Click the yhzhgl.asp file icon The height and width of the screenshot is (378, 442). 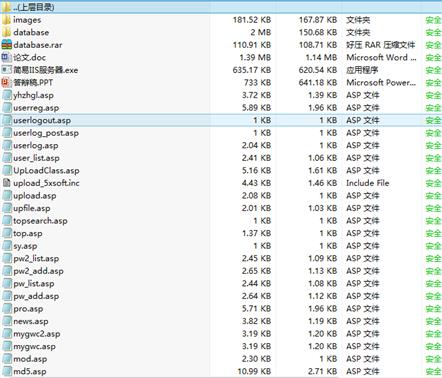click(7, 95)
